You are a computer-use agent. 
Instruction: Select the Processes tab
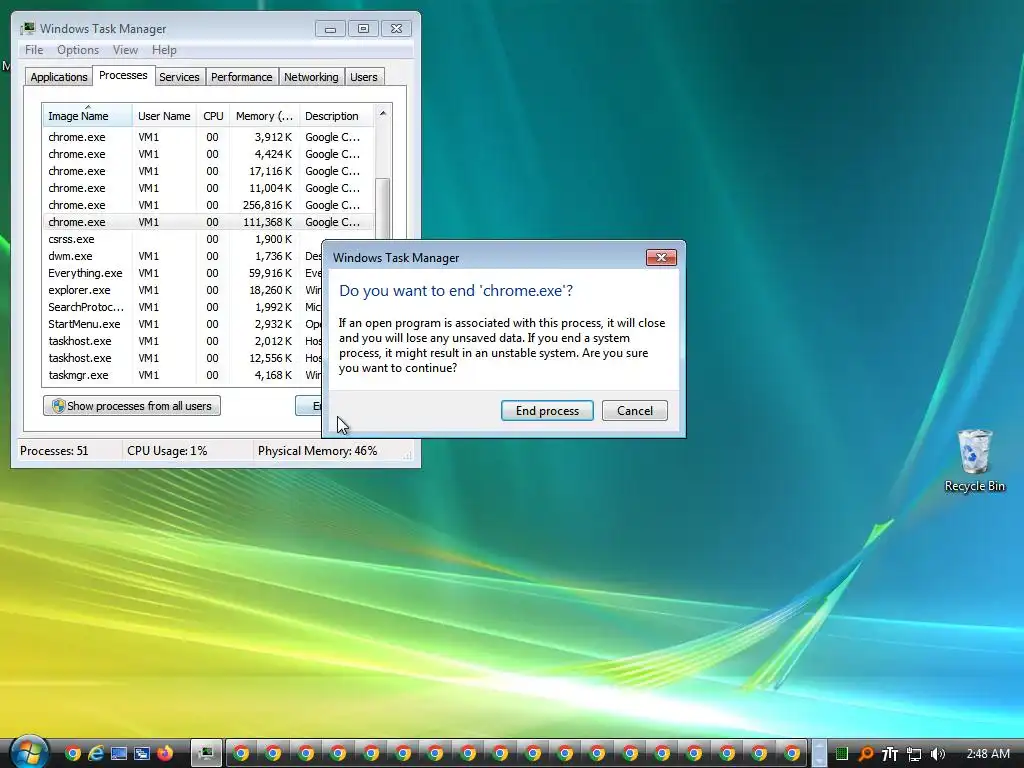tap(123, 75)
